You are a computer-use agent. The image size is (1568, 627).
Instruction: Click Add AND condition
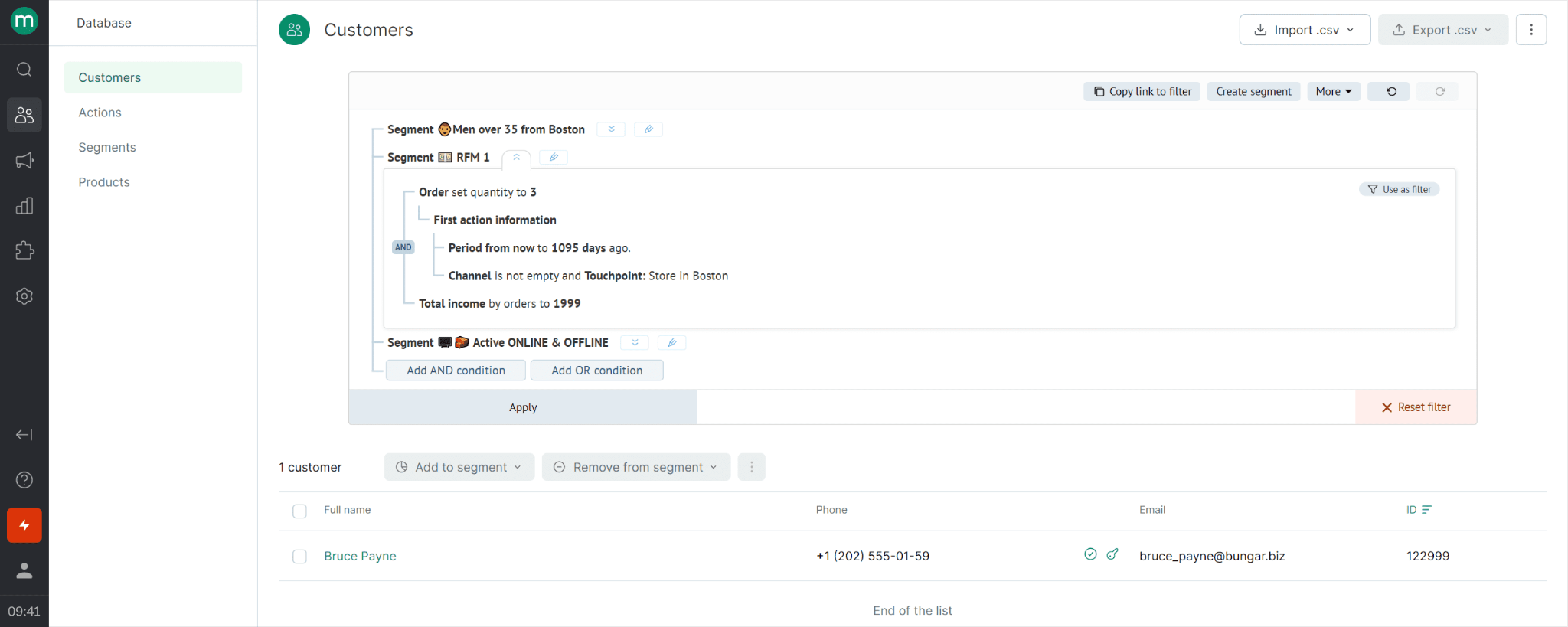pyautogui.click(x=456, y=371)
